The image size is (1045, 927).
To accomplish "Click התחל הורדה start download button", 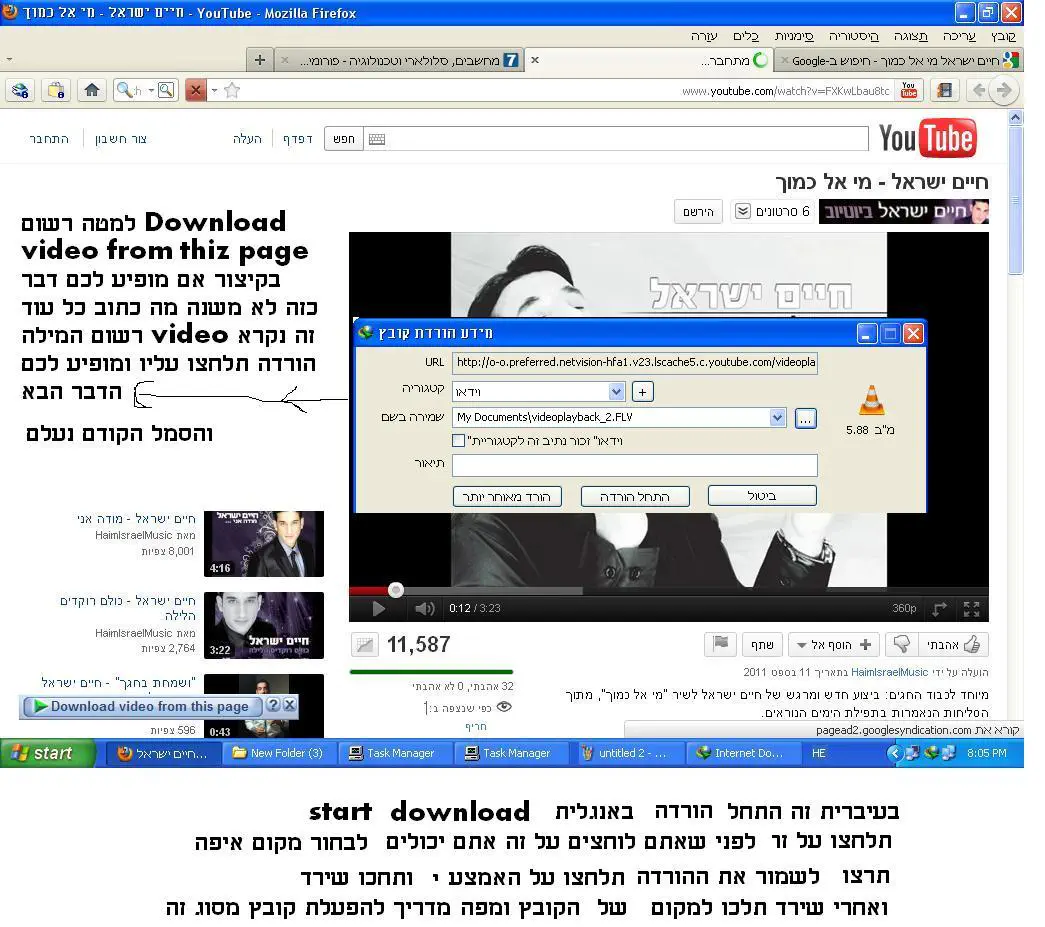I will tap(634, 496).
